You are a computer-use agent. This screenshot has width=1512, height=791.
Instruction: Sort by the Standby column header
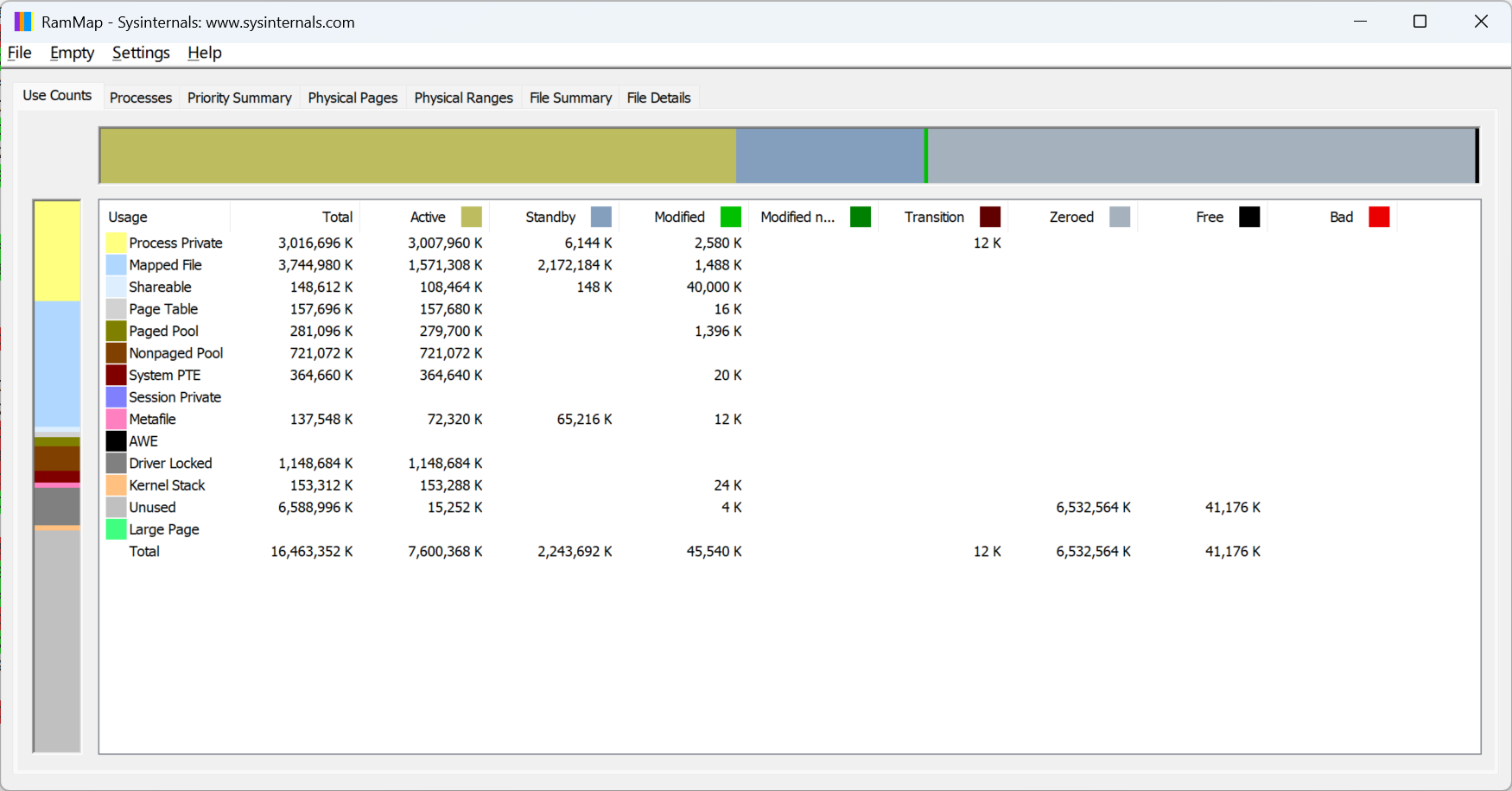click(x=555, y=217)
